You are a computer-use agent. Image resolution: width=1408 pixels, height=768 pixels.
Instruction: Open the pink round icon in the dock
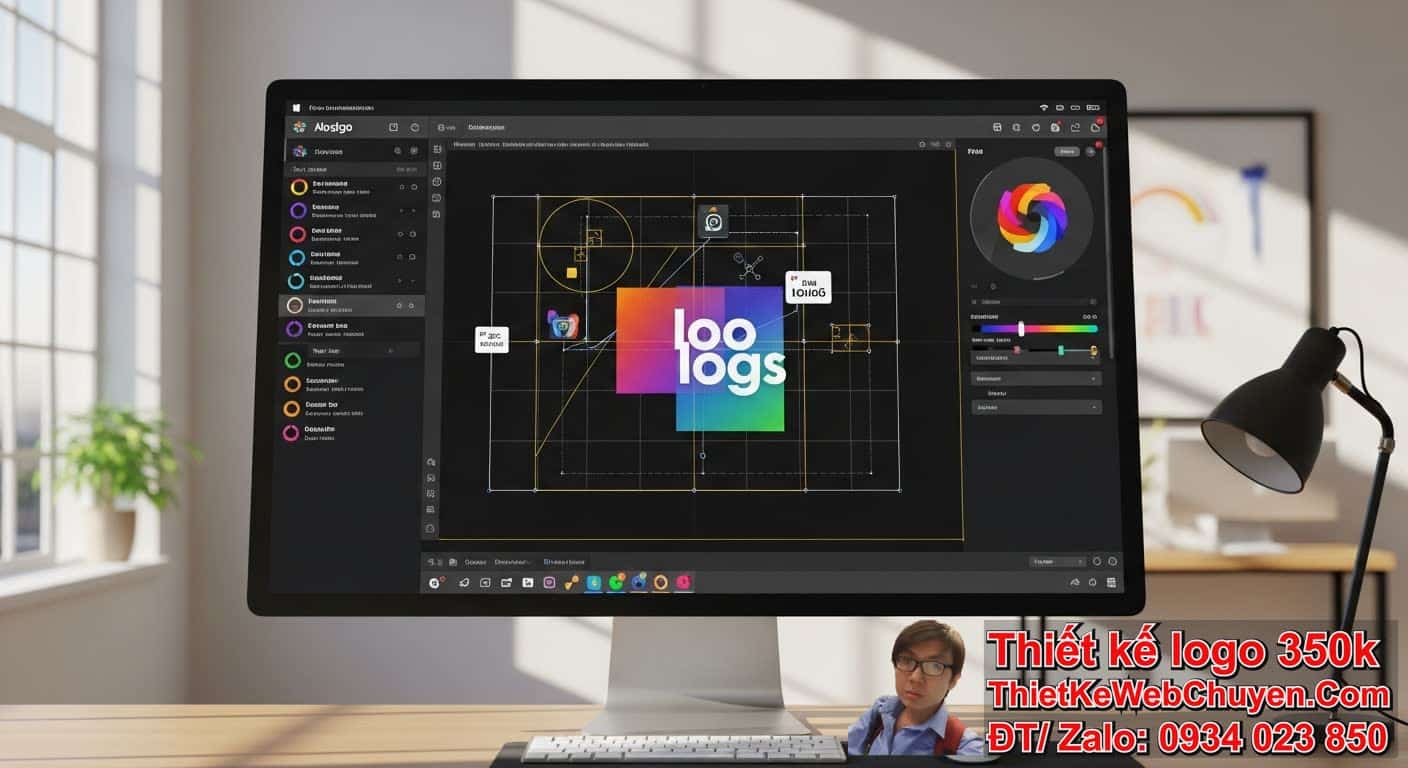click(684, 581)
